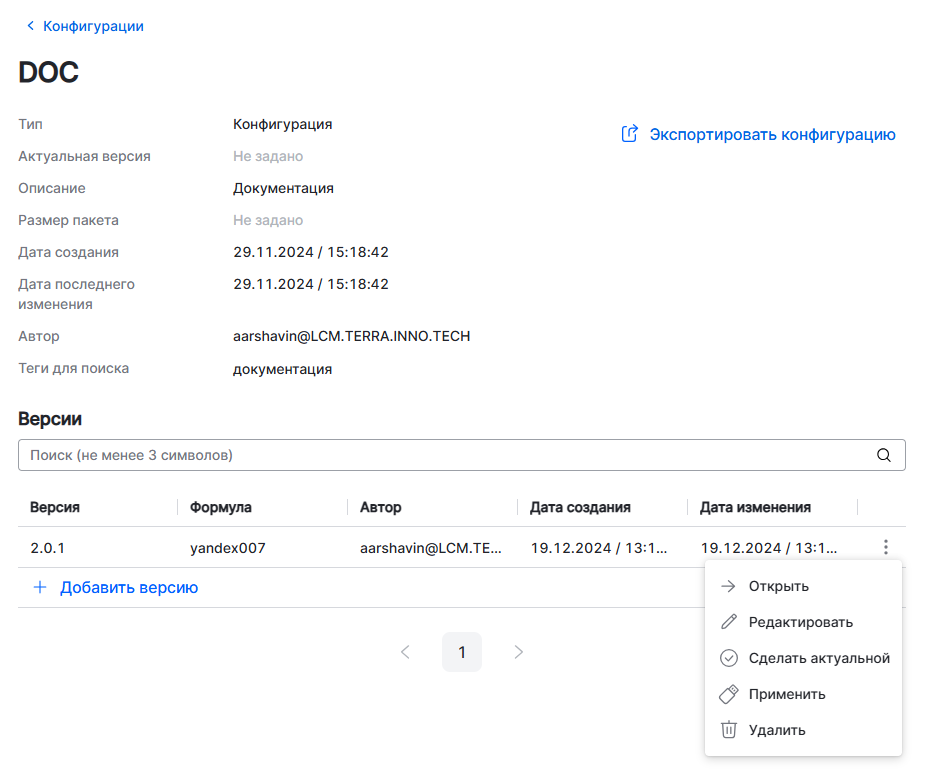The width and height of the screenshot is (931, 777).
Task: Choose Удалить from the version menu
Action: 776,730
